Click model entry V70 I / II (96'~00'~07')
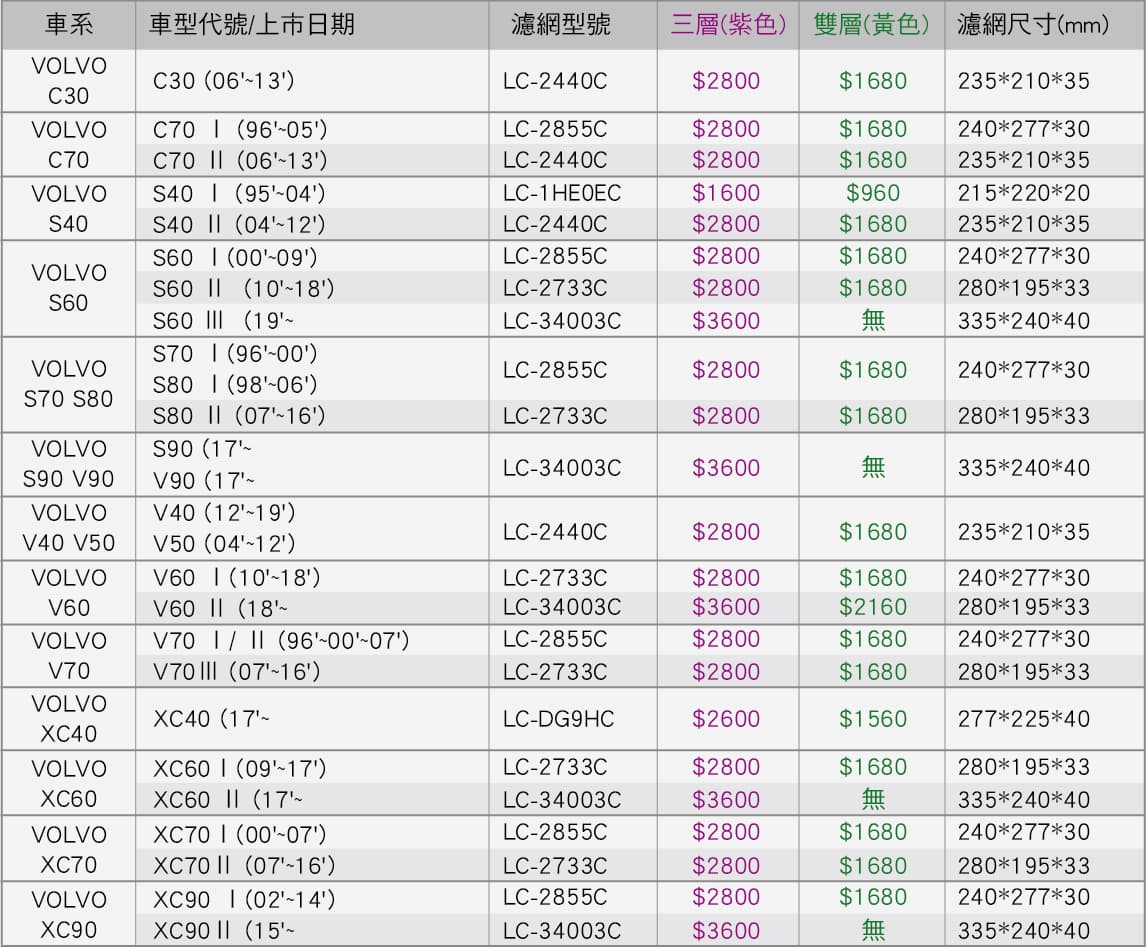This screenshot has height=947, width=1146. tap(281, 641)
